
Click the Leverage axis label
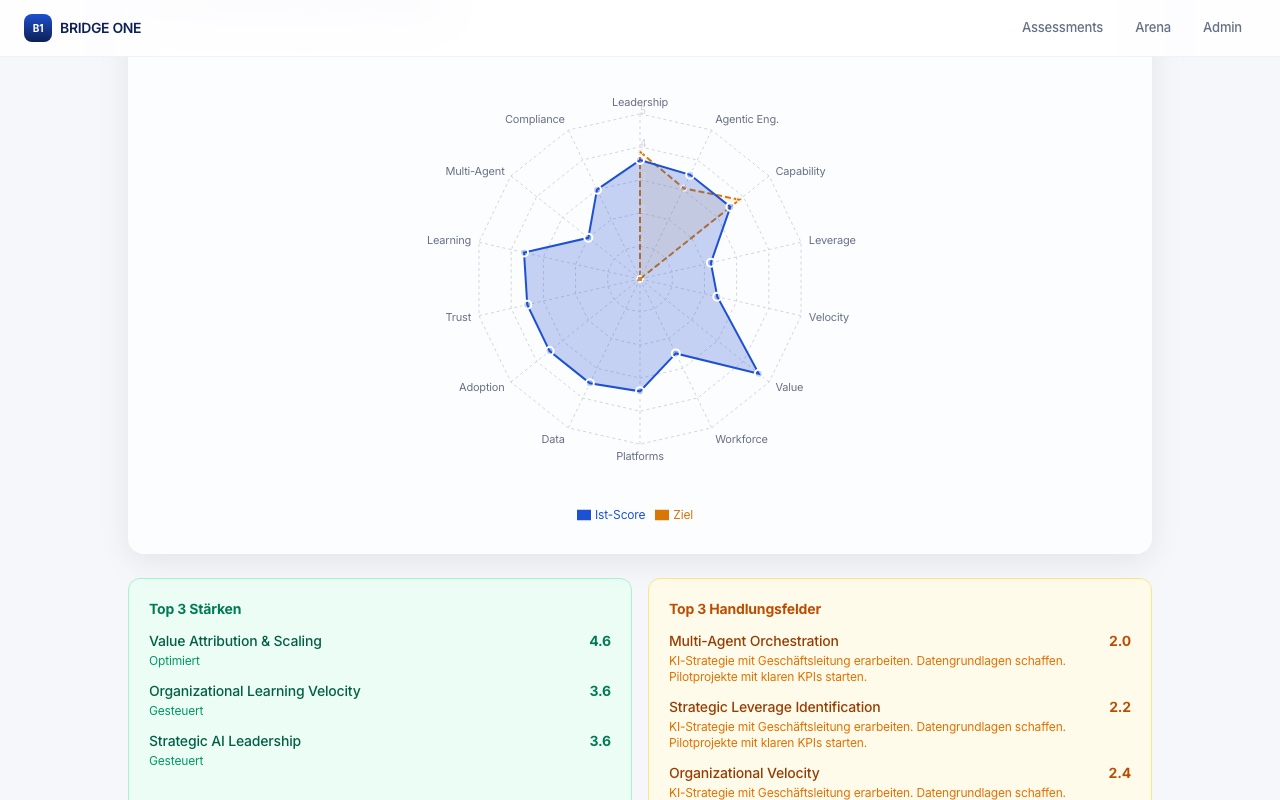click(832, 240)
